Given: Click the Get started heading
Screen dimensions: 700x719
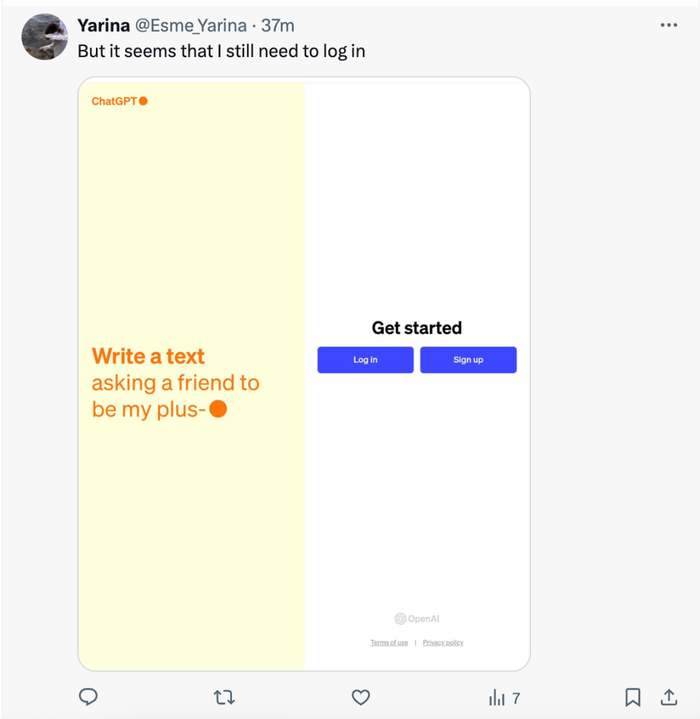Looking at the screenshot, I should point(417,328).
